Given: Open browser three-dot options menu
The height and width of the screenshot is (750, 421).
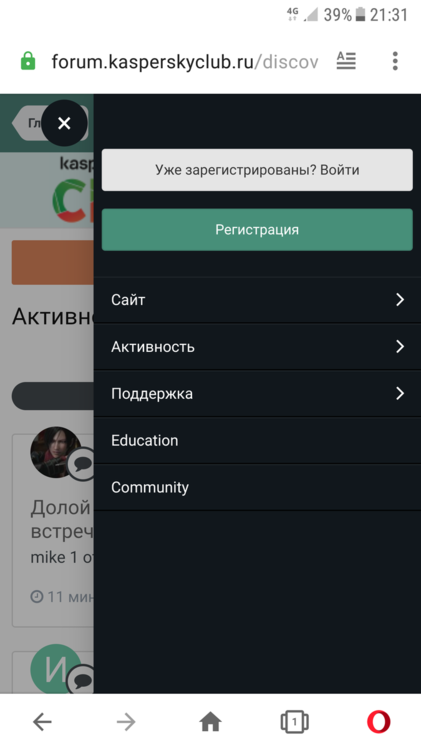Looking at the screenshot, I should click(395, 61).
